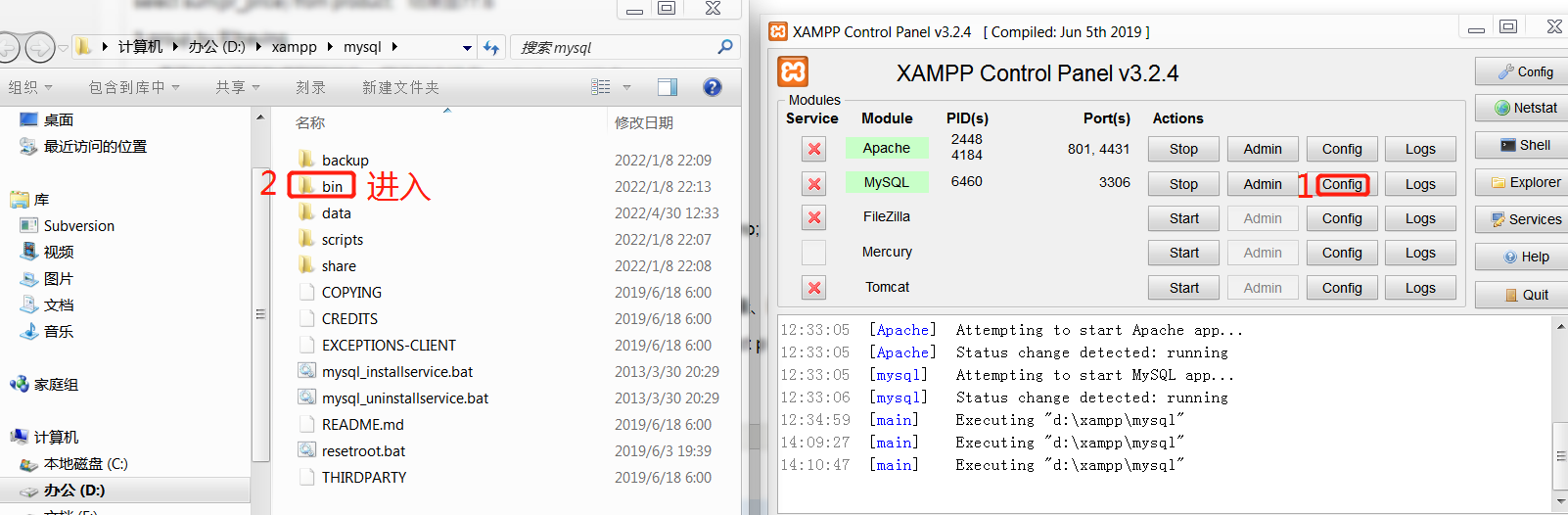This screenshot has width=1568, height=515.
Task: Select the EXCEPTIONS-CLIENT file
Action: [x=377, y=345]
